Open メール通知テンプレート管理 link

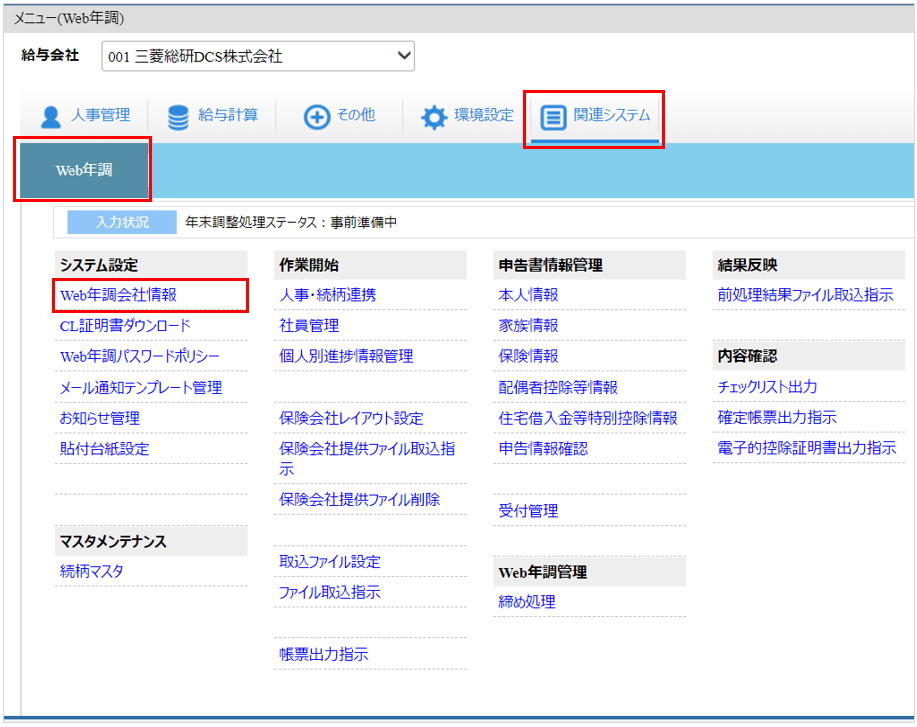pyautogui.click(x=141, y=387)
